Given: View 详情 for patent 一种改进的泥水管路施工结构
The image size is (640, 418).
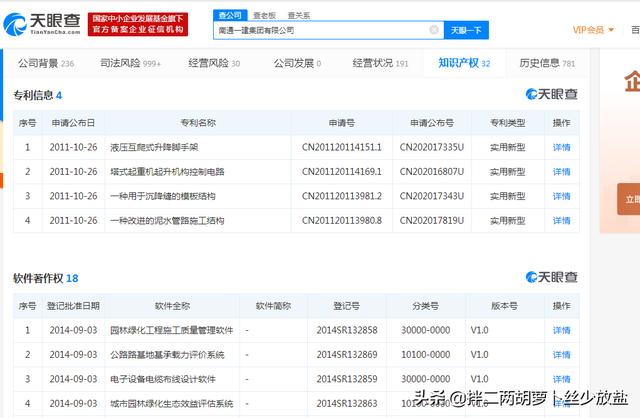Looking at the screenshot, I should click(x=562, y=221).
